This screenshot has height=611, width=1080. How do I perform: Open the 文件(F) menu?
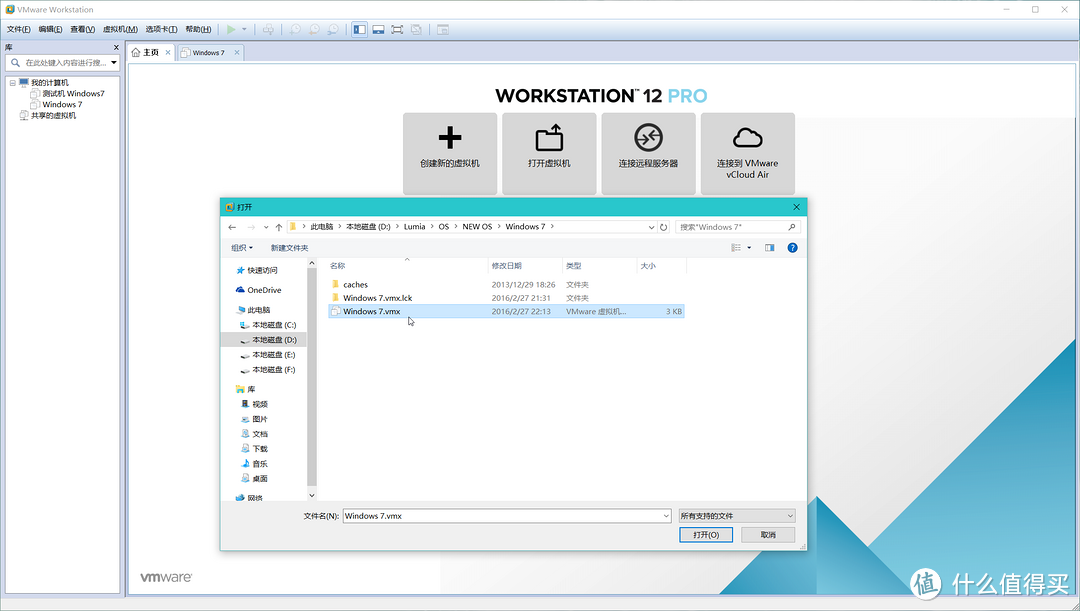pos(19,29)
